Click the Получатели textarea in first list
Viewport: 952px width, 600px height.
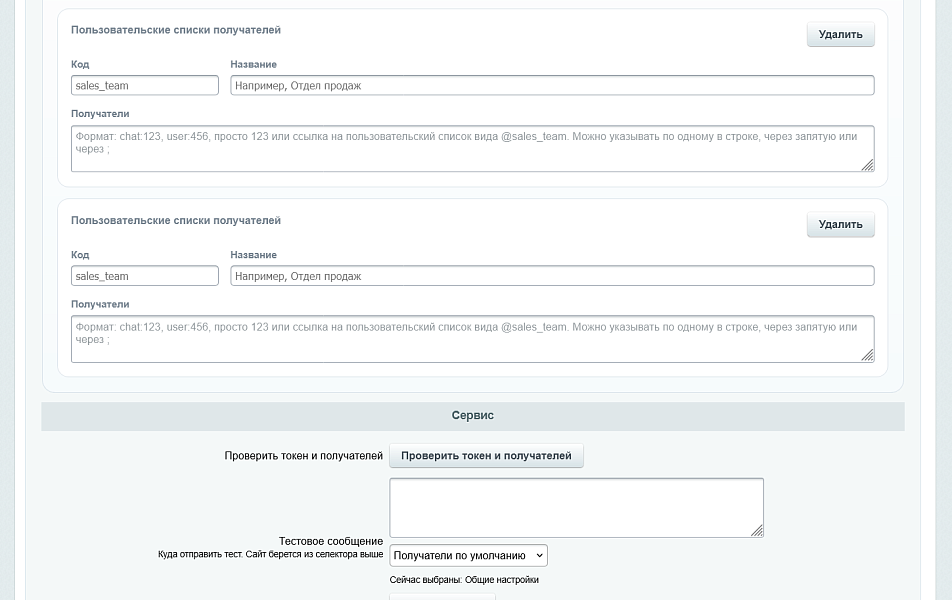(472, 148)
